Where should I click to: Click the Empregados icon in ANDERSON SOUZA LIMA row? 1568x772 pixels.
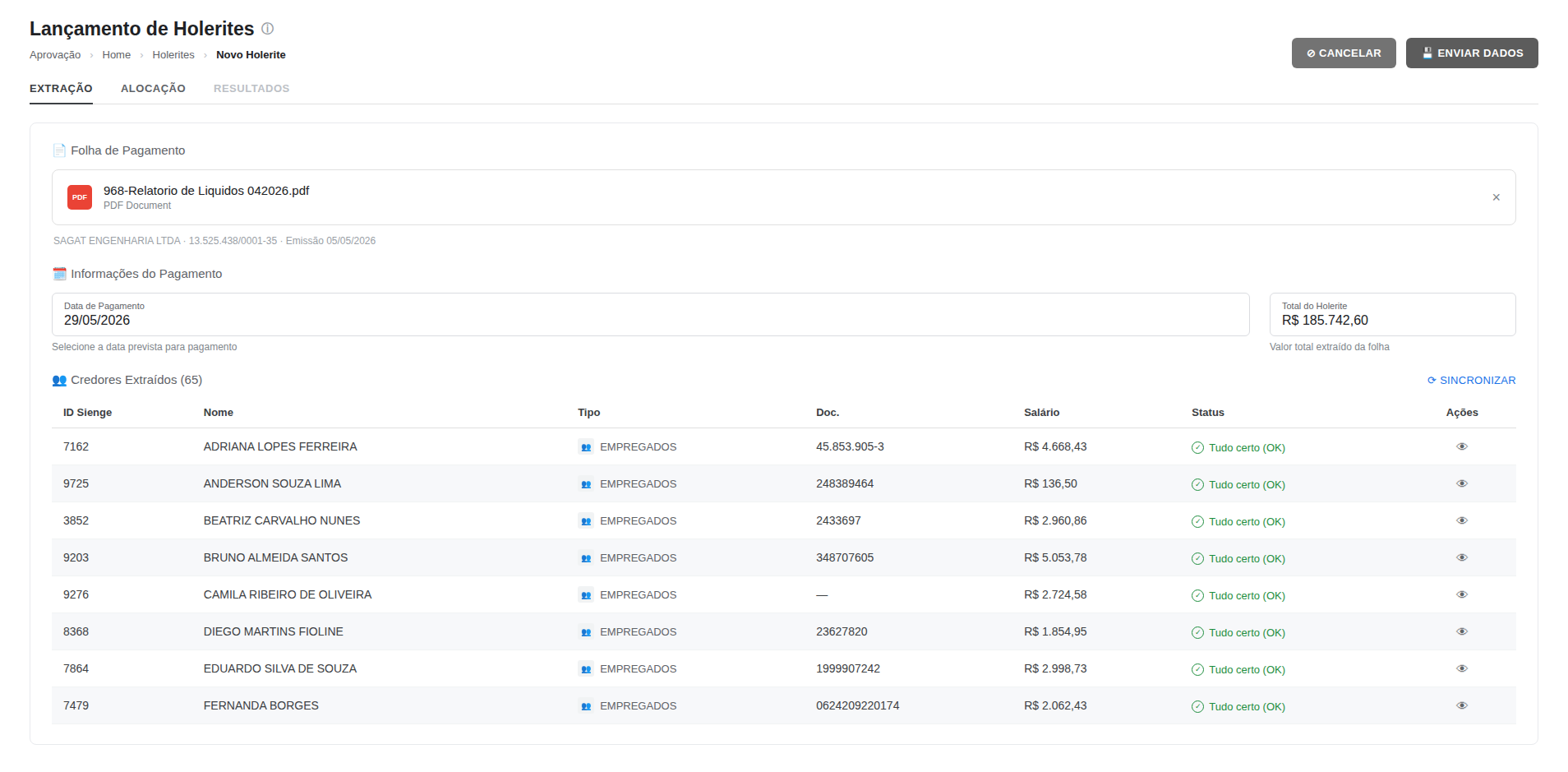pos(586,484)
